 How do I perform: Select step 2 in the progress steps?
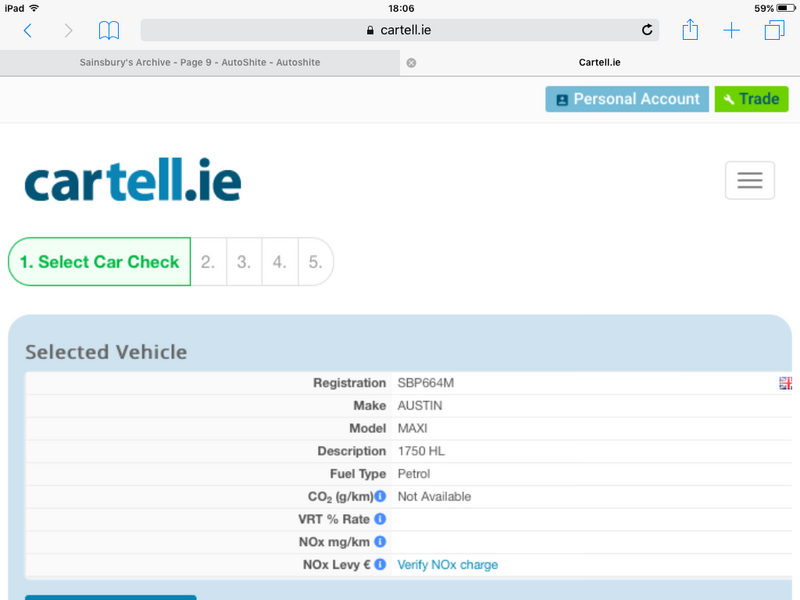pos(208,262)
